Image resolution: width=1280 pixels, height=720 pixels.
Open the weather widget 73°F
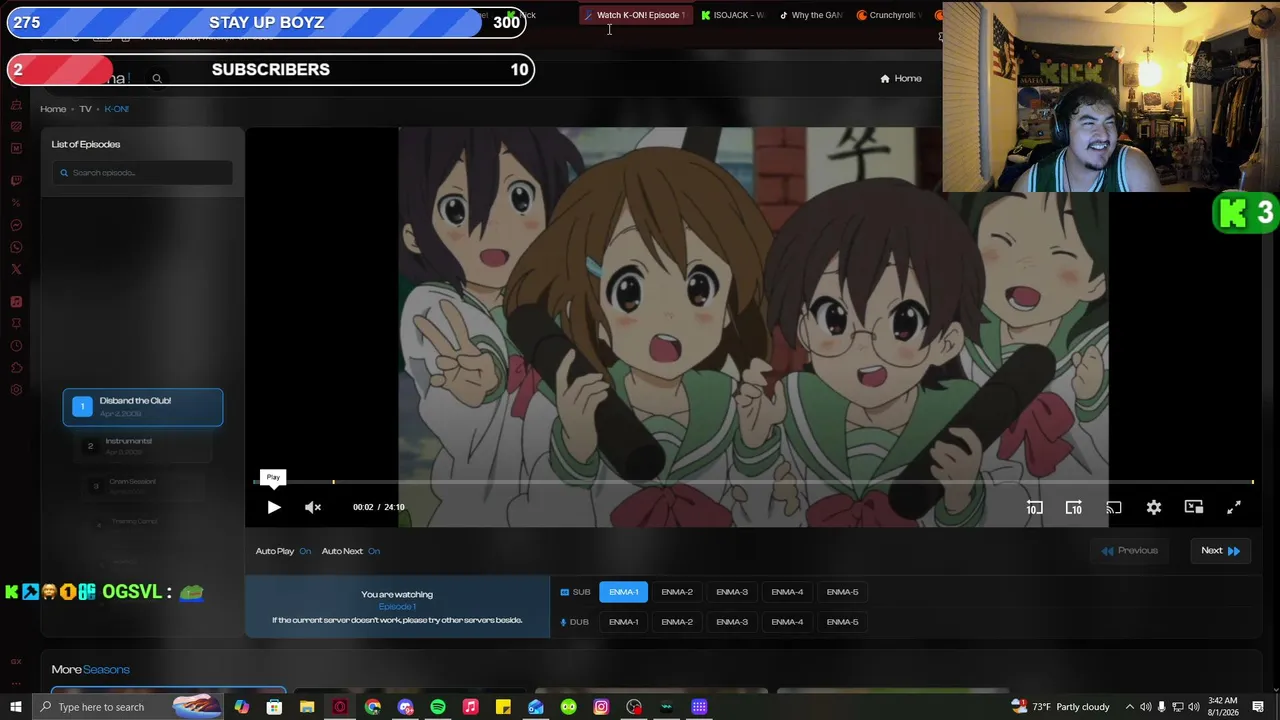[1060, 707]
